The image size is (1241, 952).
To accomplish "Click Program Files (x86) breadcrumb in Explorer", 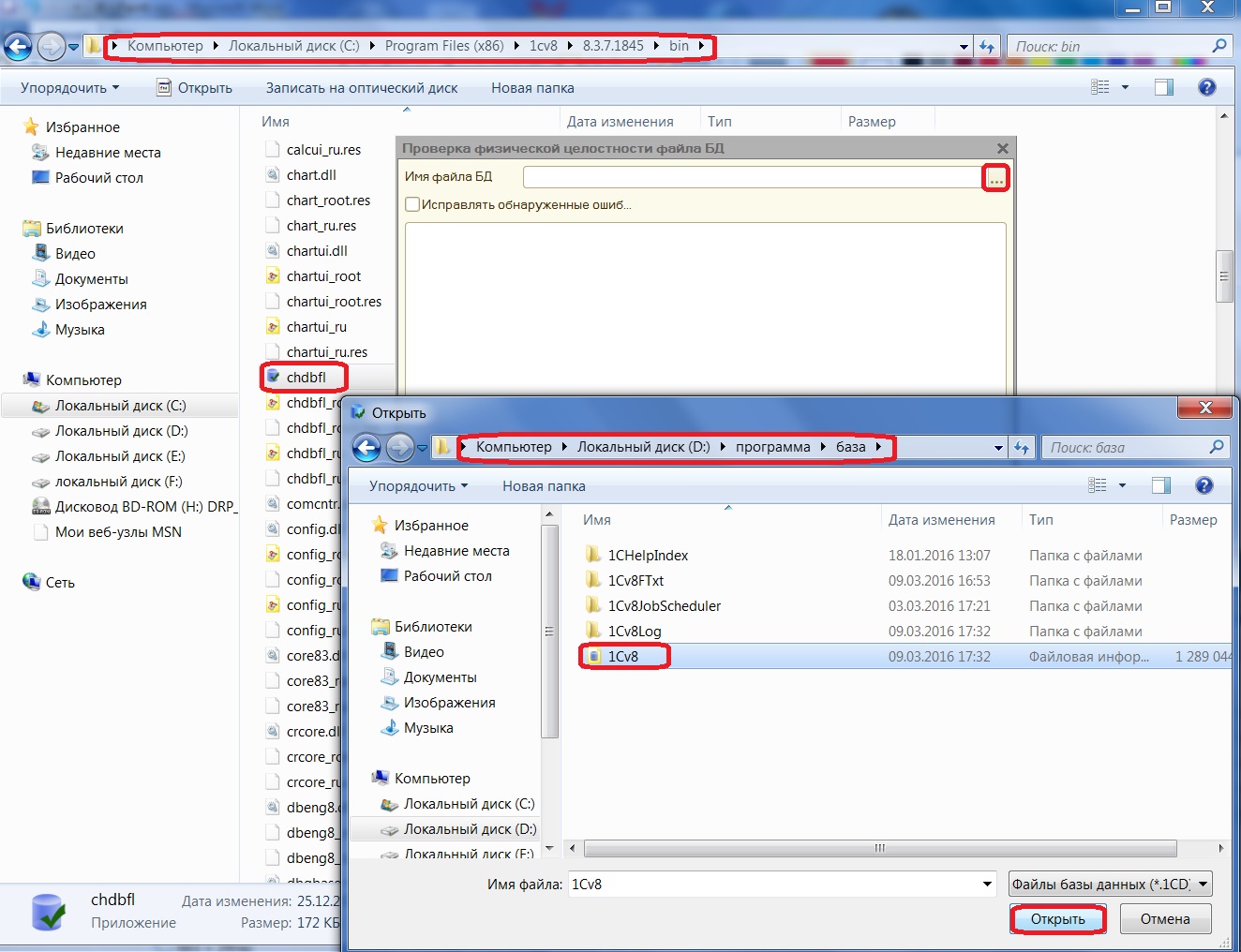I will point(444,45).
